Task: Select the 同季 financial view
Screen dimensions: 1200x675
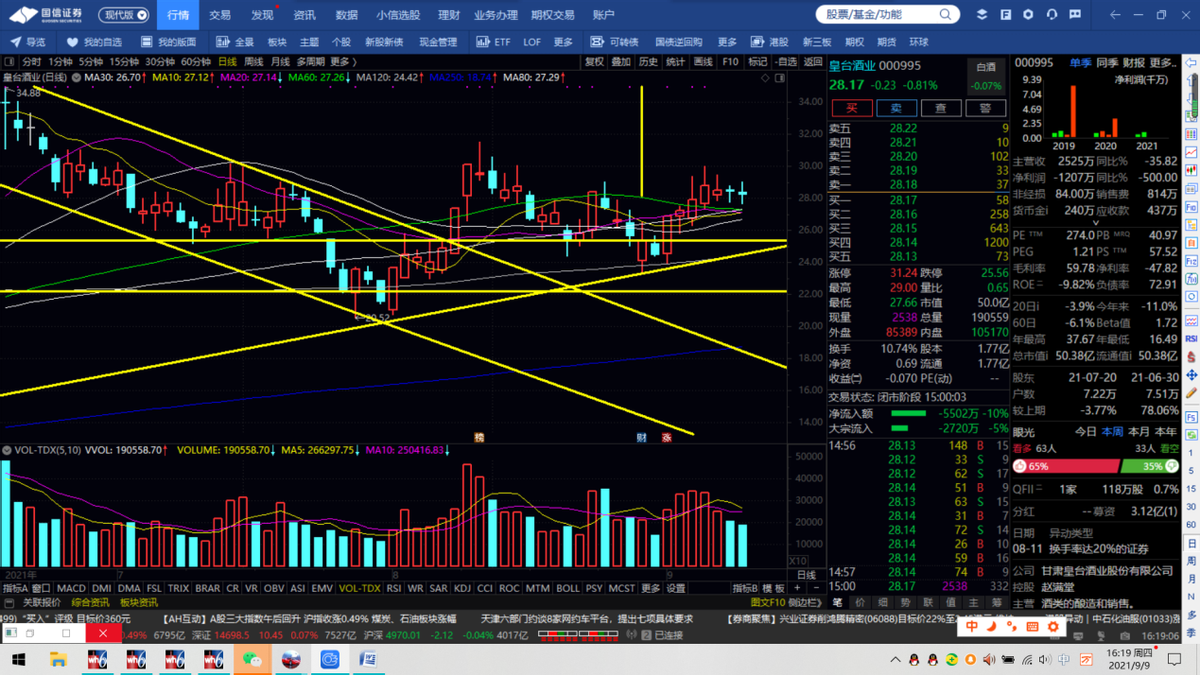Action: pyautogui.click(x=1107, y=62)
